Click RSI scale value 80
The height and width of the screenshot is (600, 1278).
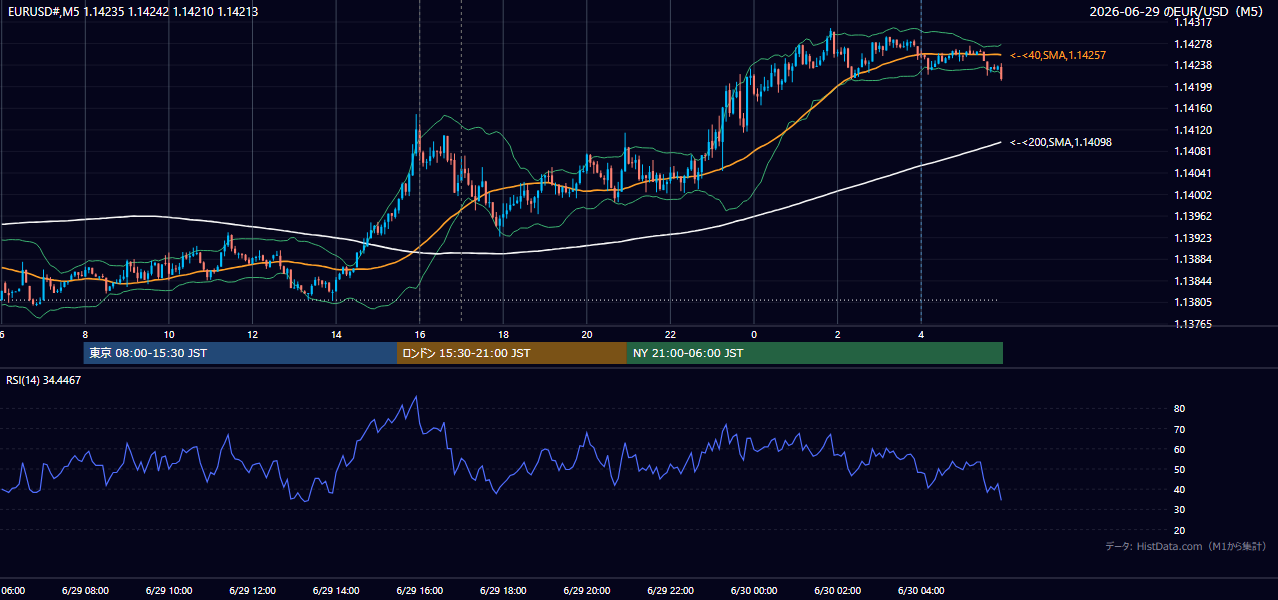click(x=1179, y=409)
